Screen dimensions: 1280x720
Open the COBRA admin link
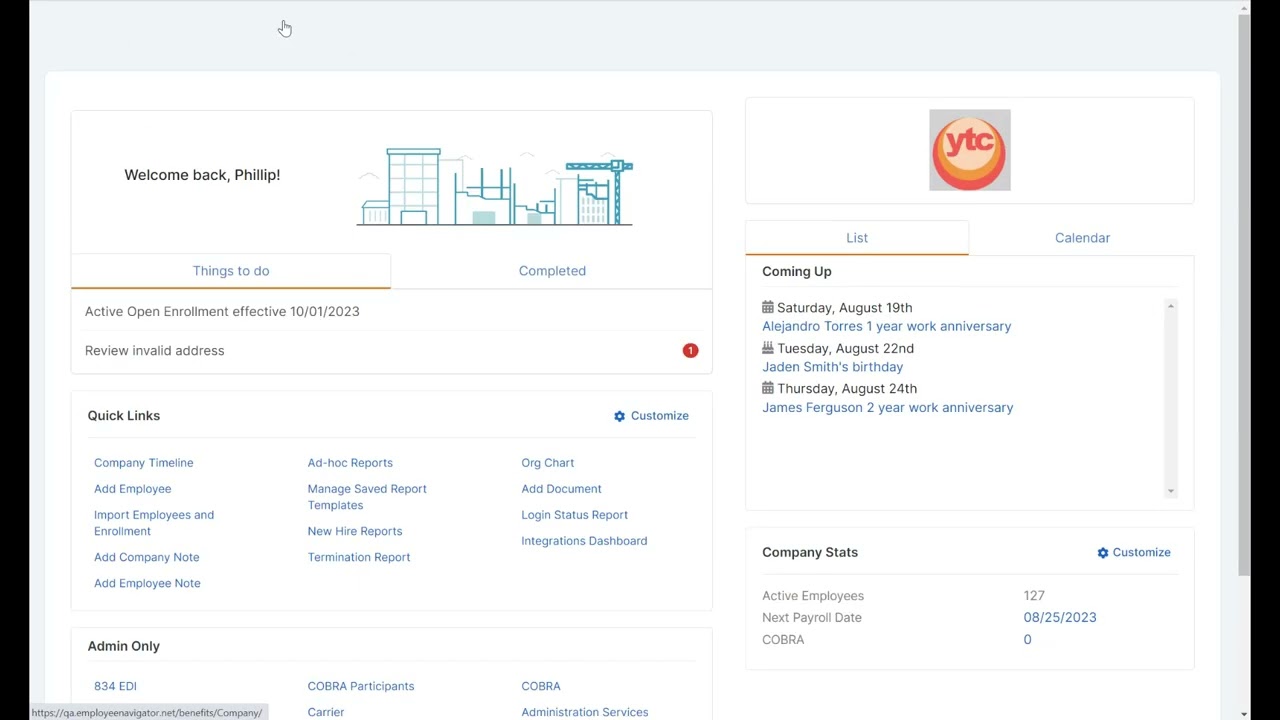coord(541,686)
